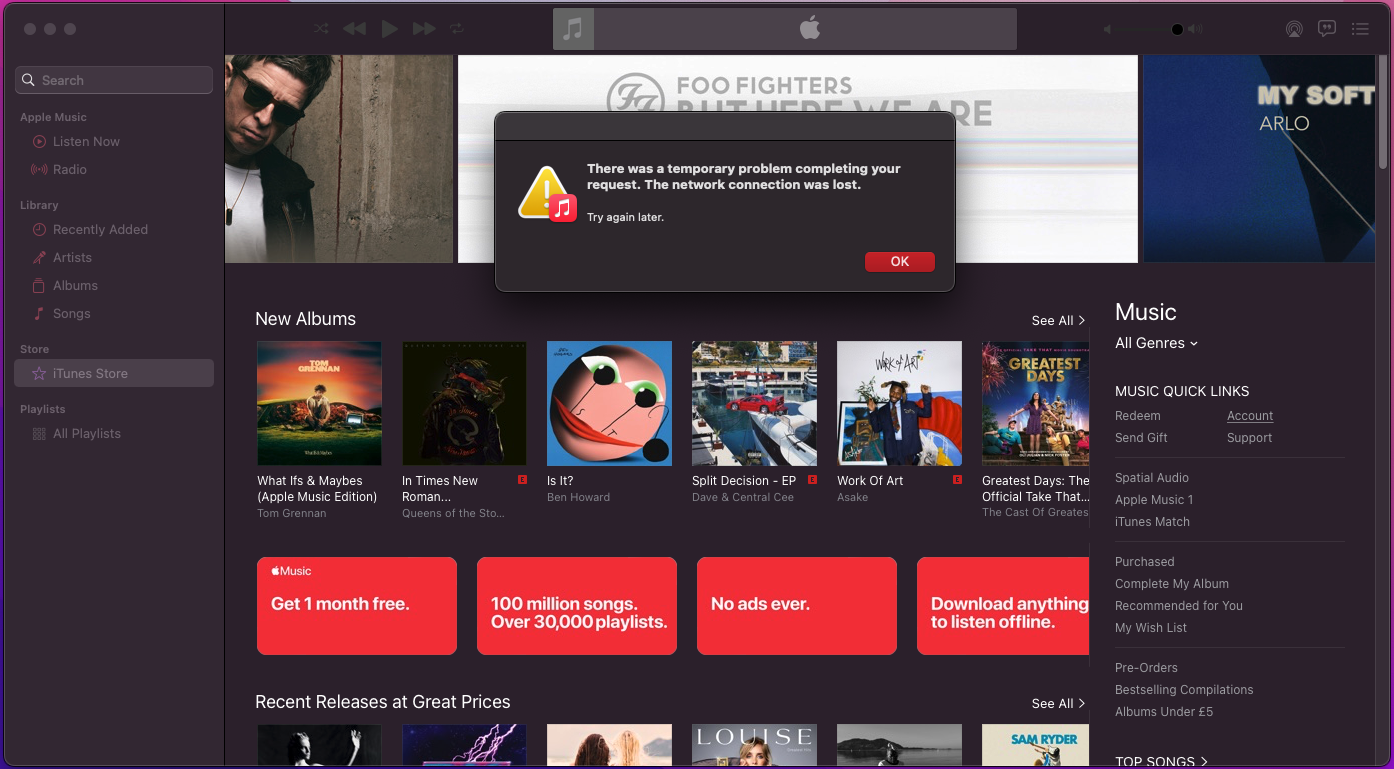
Task: Skip to the next track
Action: click(424, 29)
